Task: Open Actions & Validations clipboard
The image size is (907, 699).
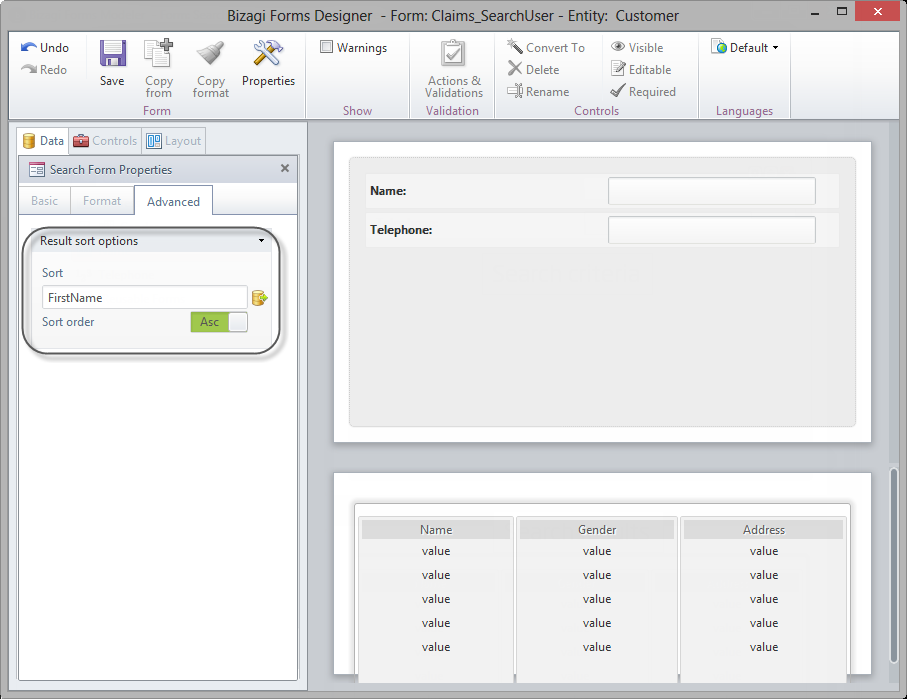Action: 454,53
